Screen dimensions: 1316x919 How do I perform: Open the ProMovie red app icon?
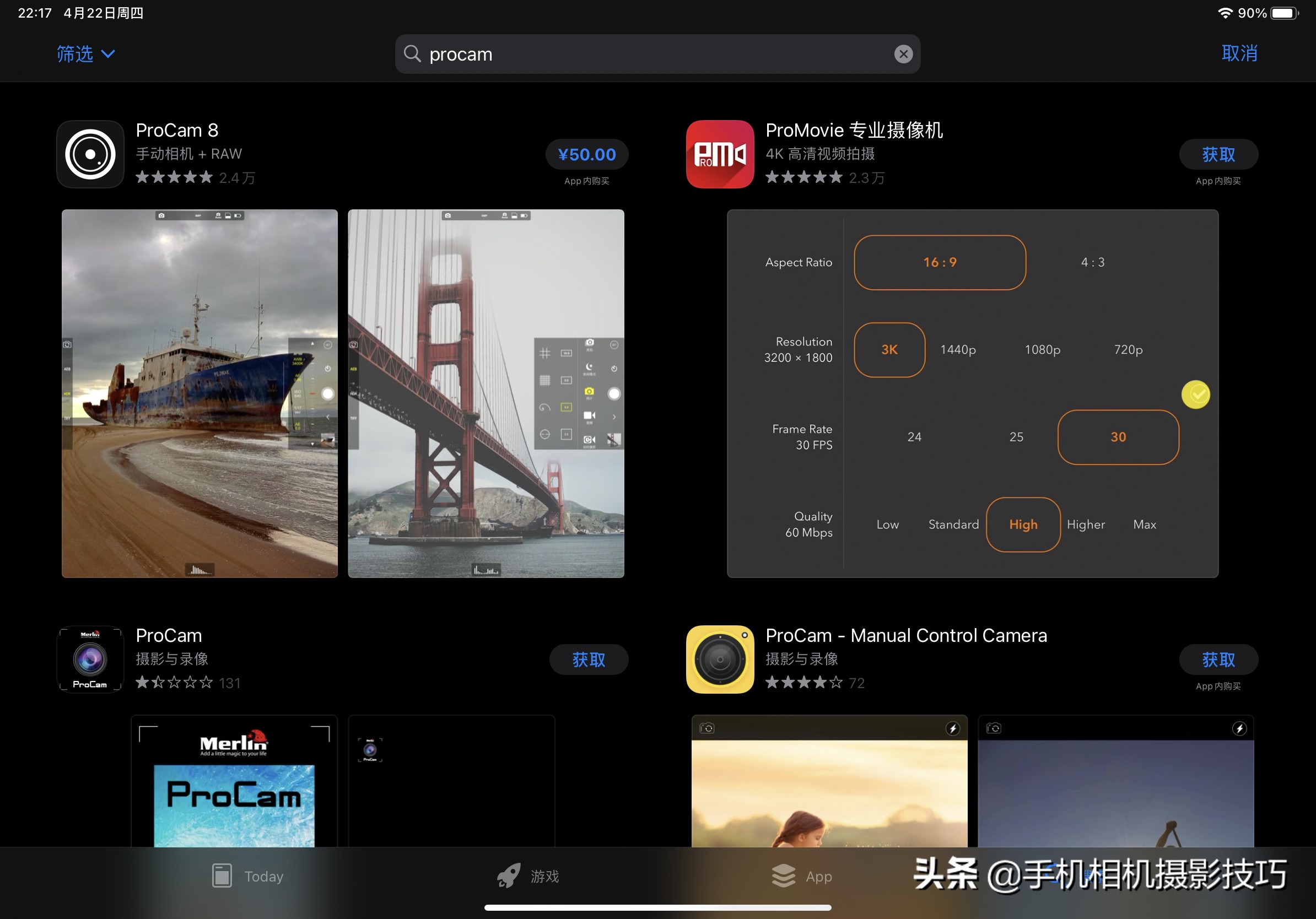click(720, 154)
